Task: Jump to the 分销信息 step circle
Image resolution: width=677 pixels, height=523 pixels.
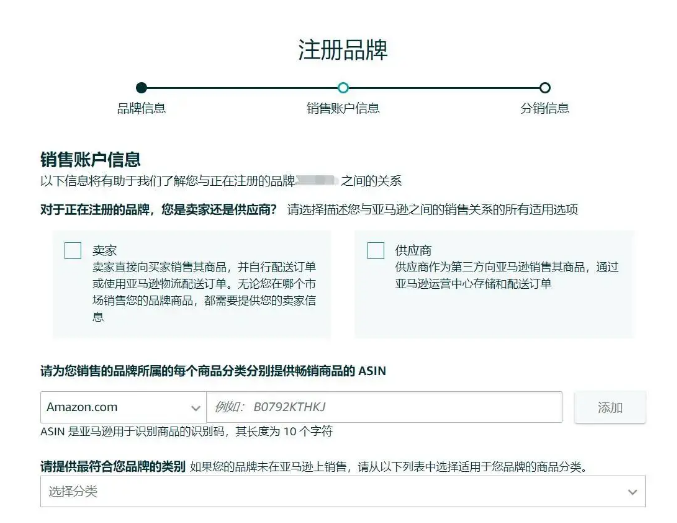Action: click(x=545, y=88)
